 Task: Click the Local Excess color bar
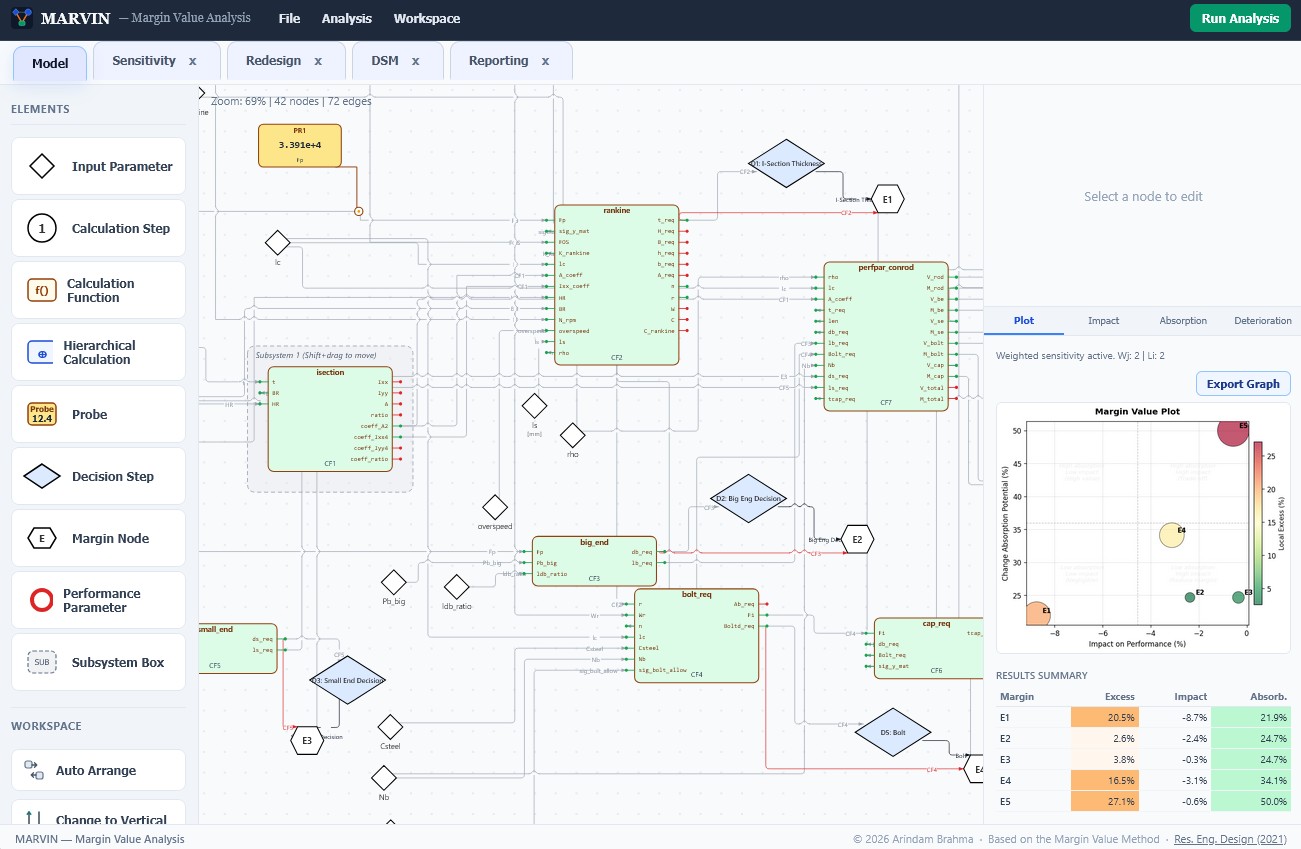coord(1259,524)
